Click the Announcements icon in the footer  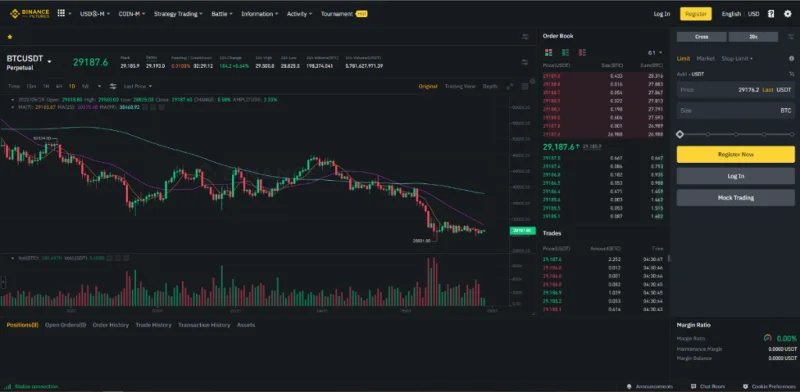click(630, 386)
